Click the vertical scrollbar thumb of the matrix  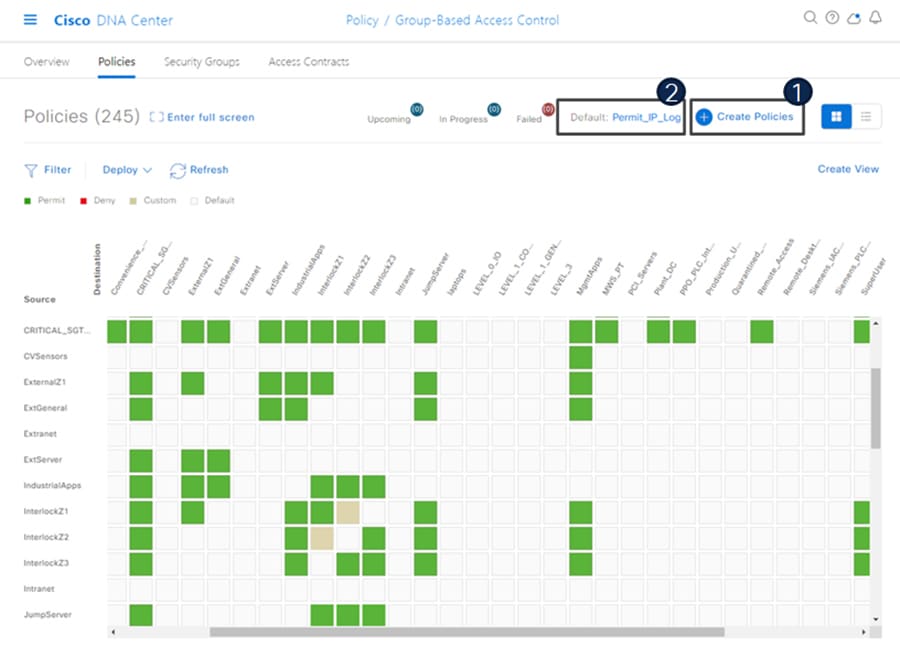pos(875,408)
